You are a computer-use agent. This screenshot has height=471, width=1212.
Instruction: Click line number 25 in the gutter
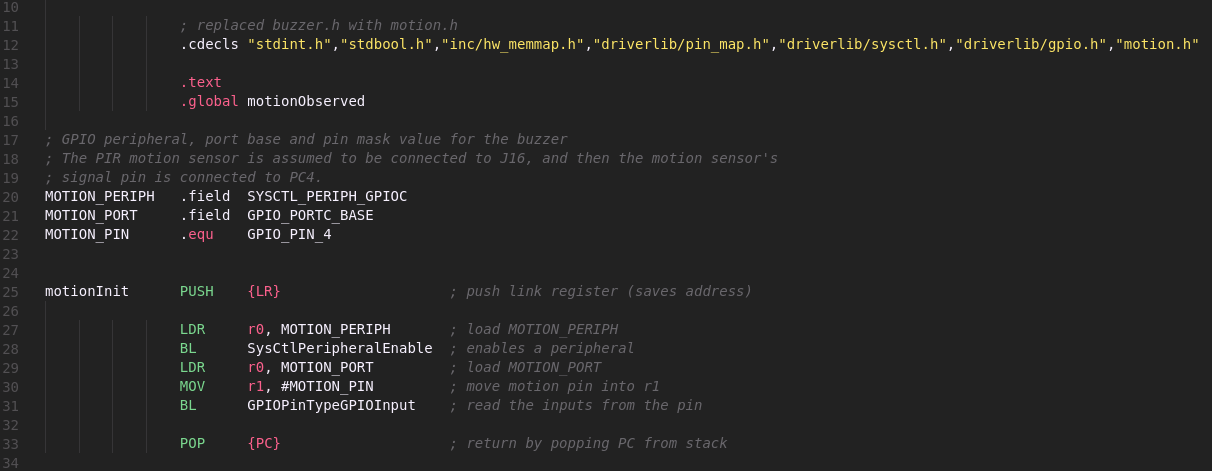[11, 291]
